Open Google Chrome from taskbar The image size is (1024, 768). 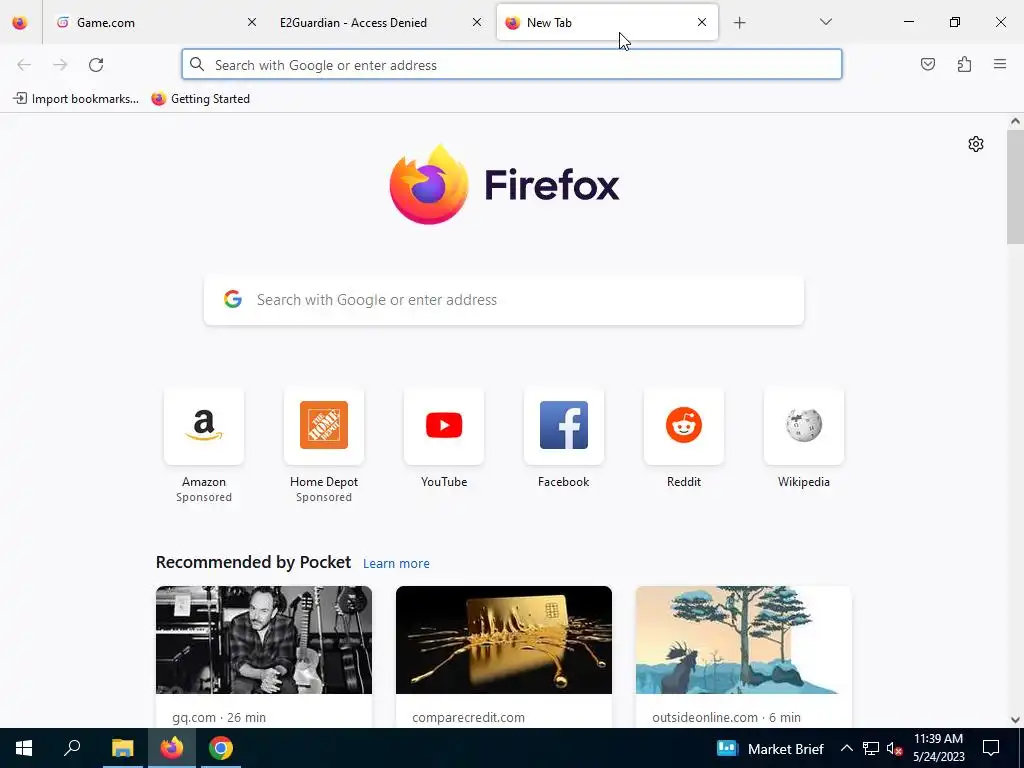click(x=221, y=748)
